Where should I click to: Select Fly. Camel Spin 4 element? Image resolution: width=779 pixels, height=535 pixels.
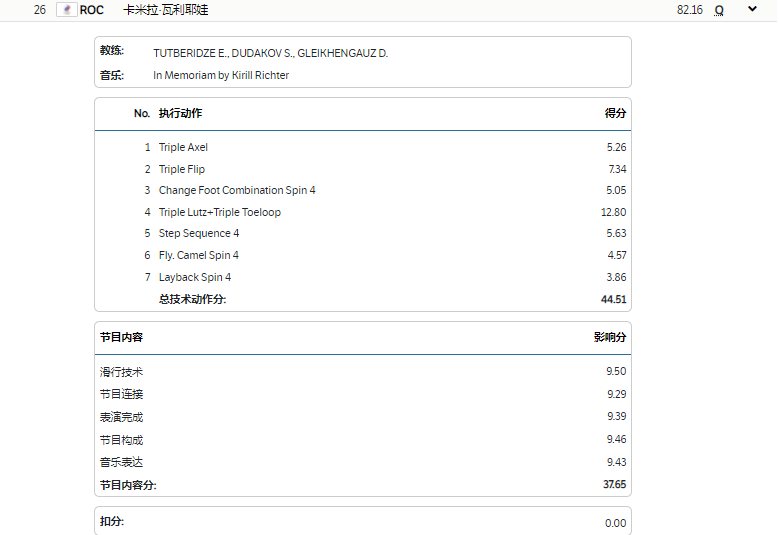[199, 255]
